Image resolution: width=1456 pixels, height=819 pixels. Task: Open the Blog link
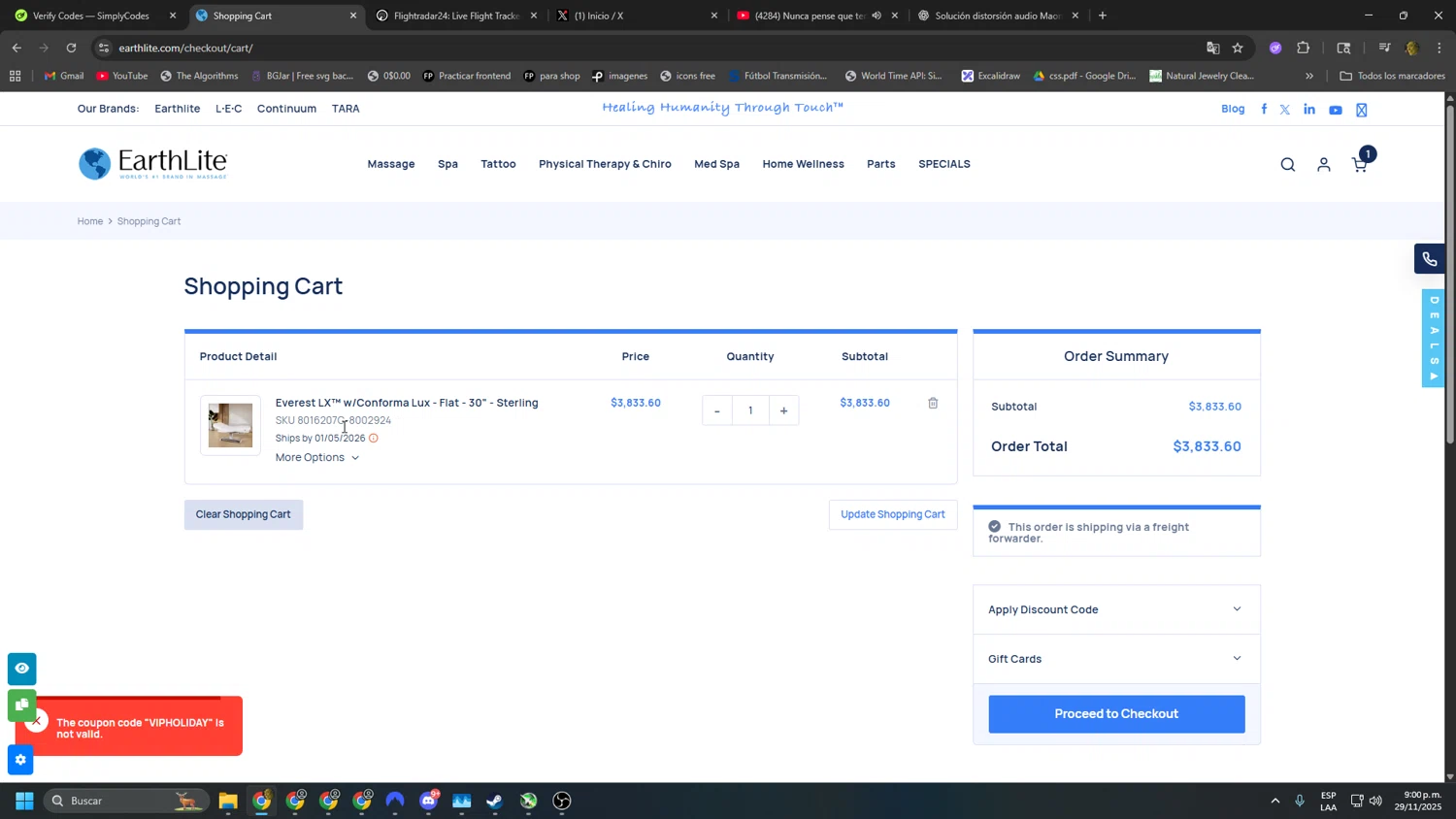(x=1233, y=109)
